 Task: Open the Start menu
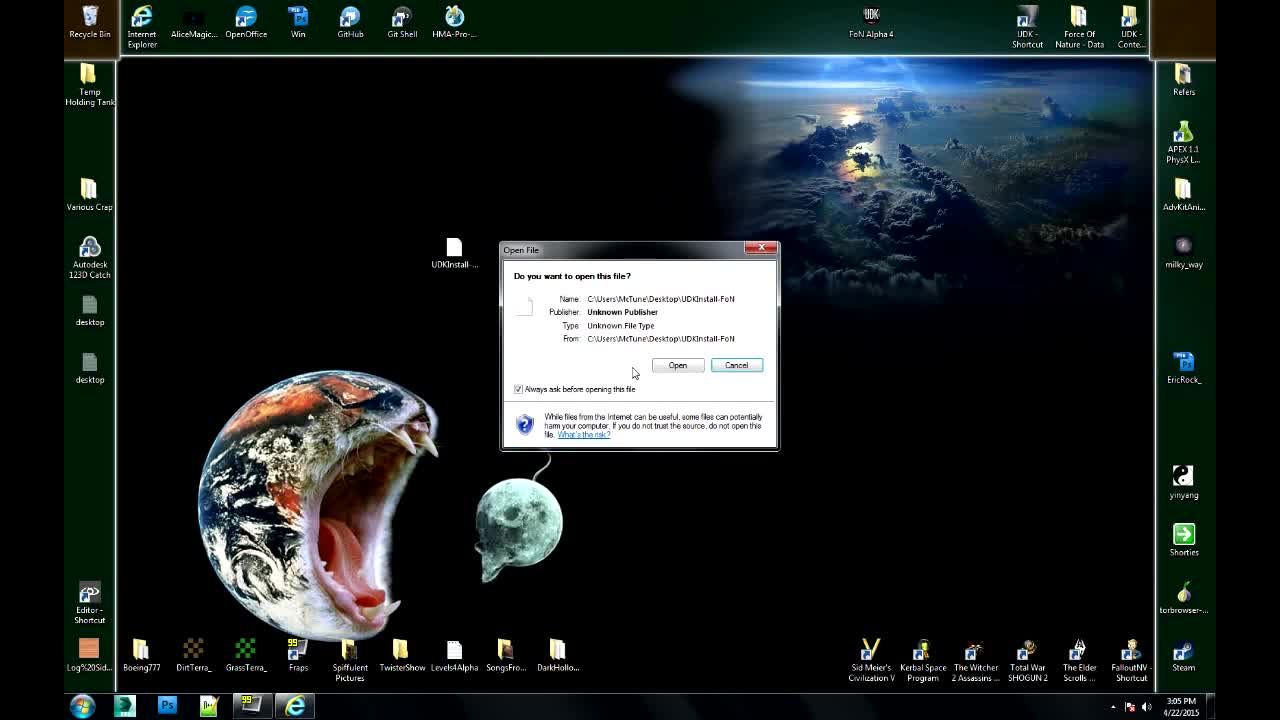[x=83, y=706]
